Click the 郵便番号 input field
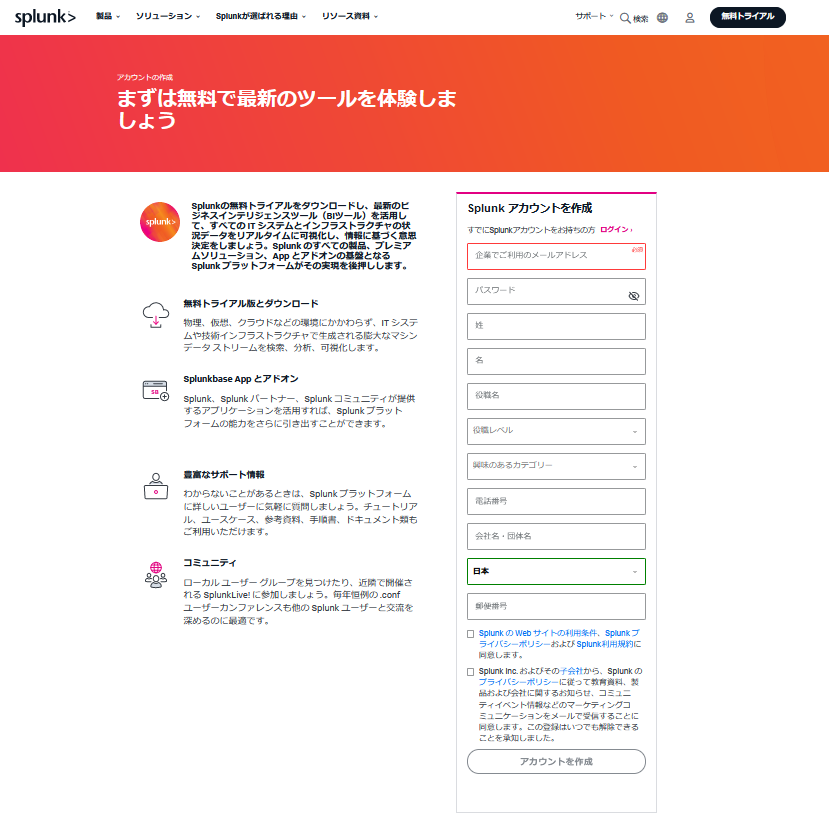This screenshot has height=820, width=829. click(556, 606)
